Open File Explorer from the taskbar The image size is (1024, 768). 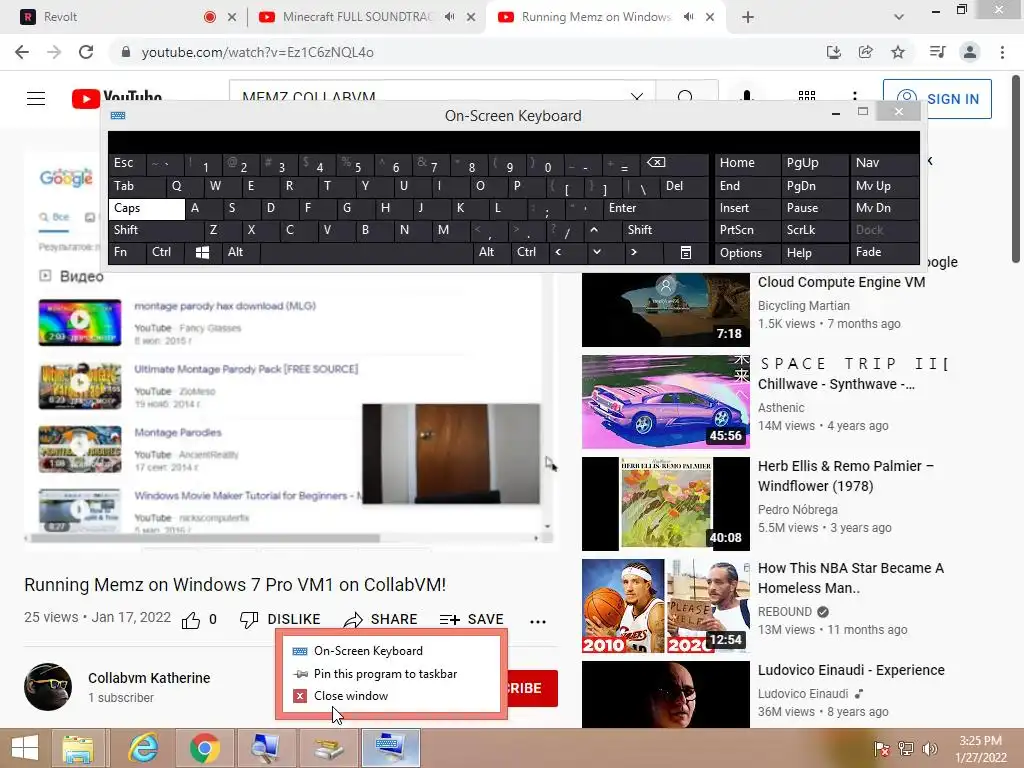click(78, 748)
